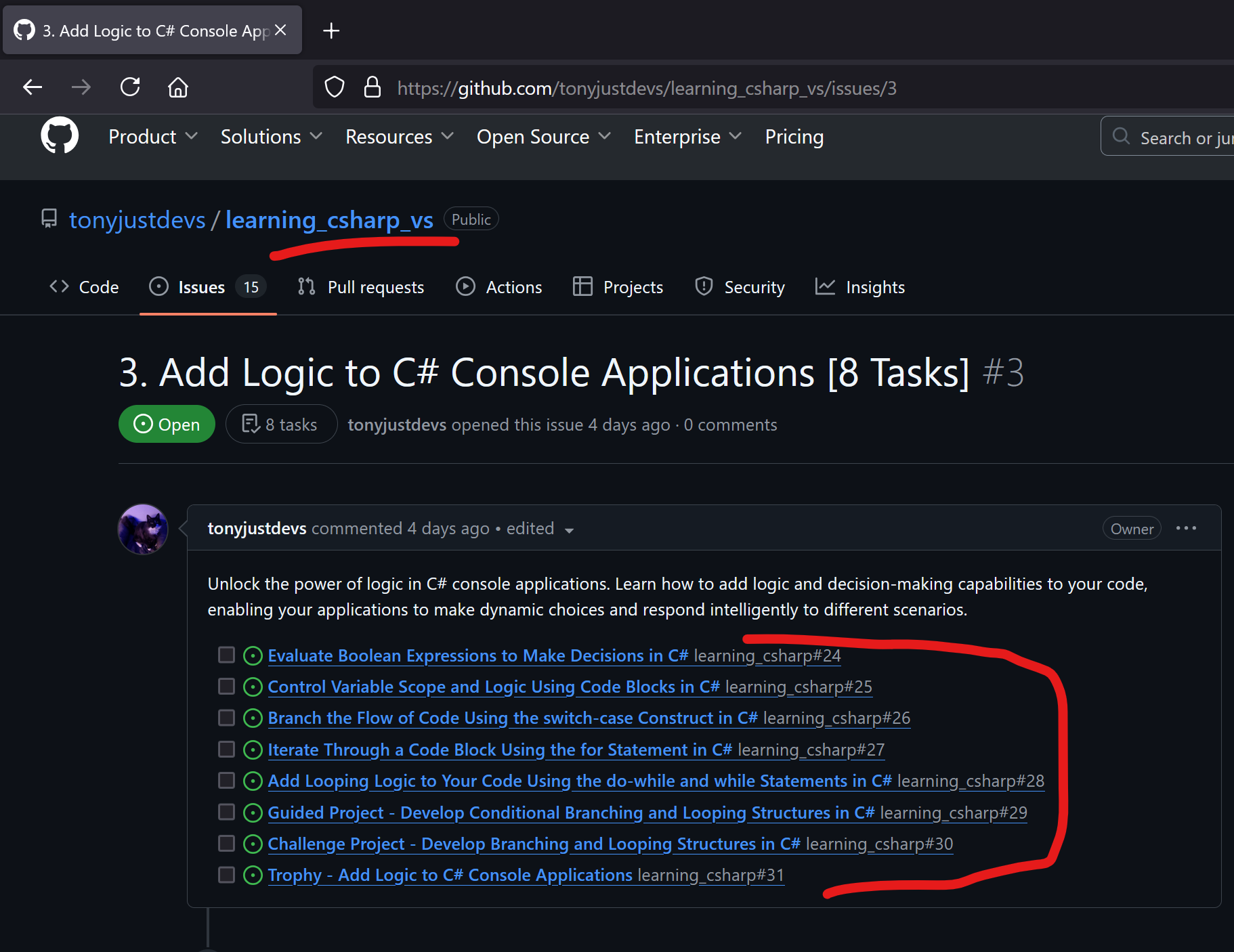Open tonyjustdevs owner link in breadcrumb

(x=137, y=220)
